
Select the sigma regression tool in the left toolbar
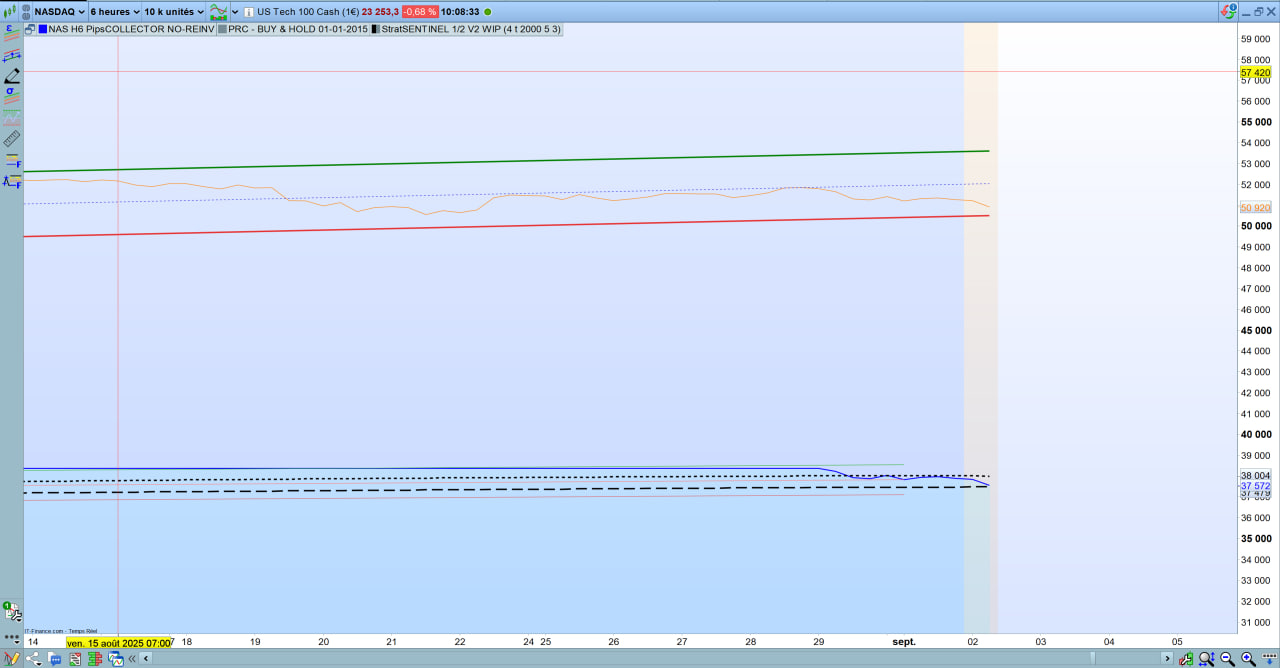[x=11, y=95]
